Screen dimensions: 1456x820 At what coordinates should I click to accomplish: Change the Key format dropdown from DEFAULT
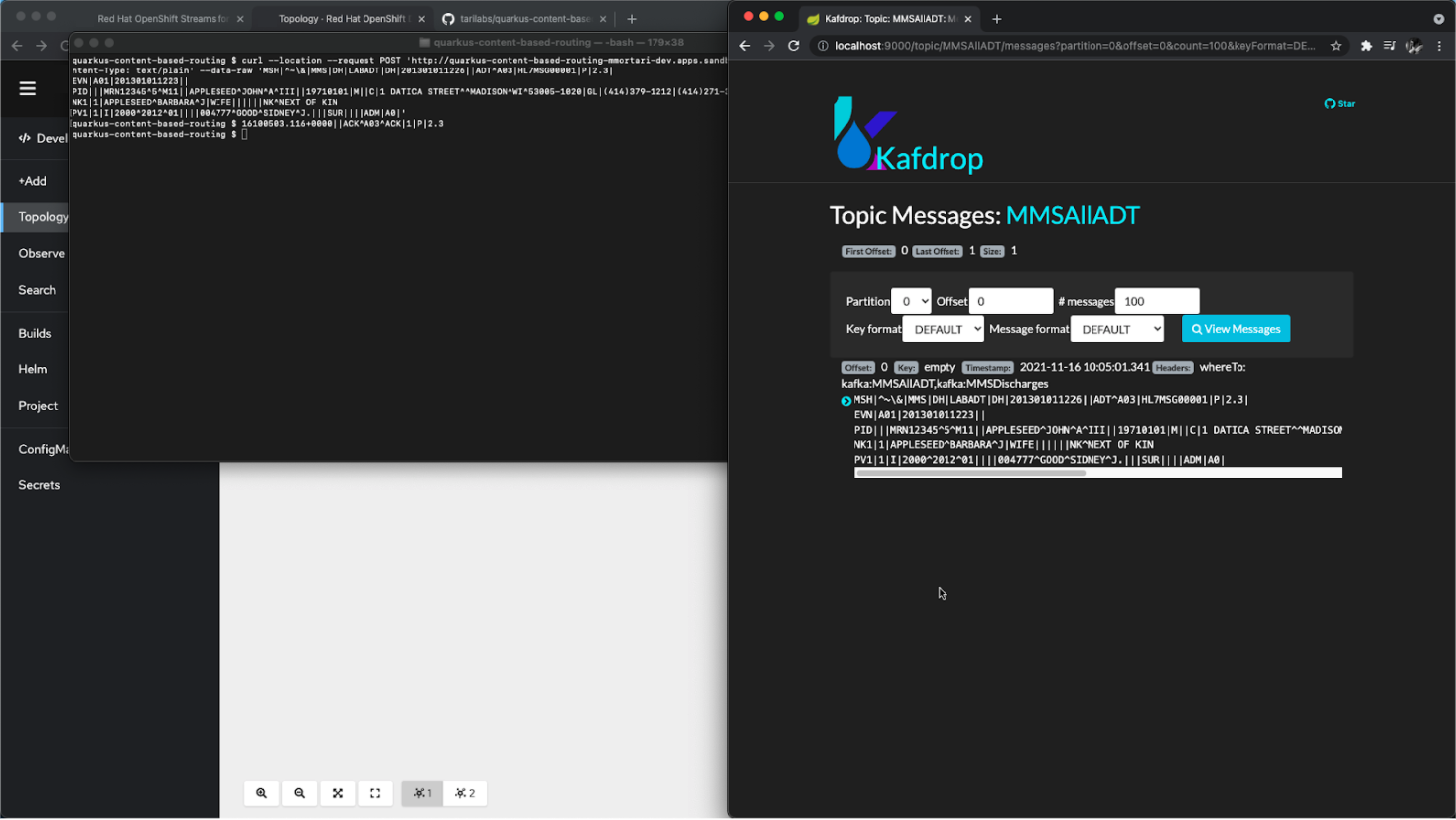[x=942, y=328]
